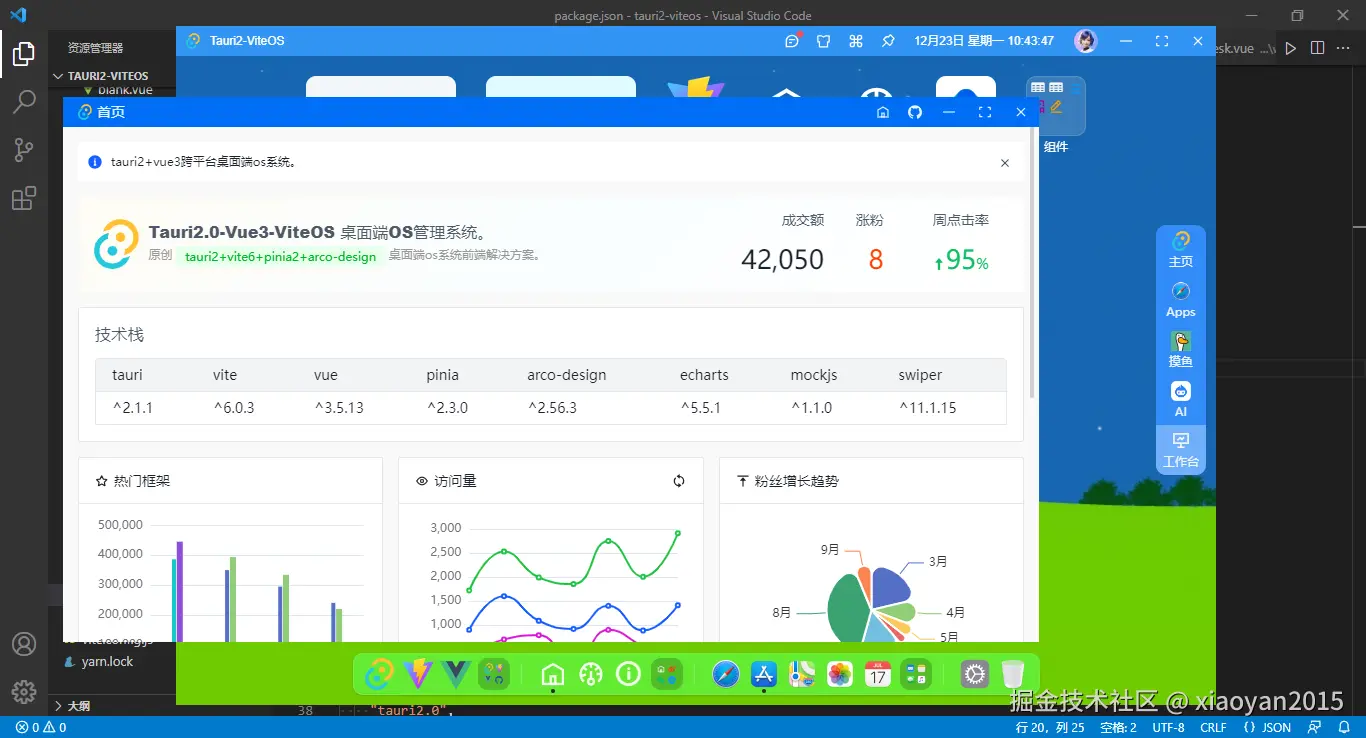Open 工作台 in right side dock
Screen dimensions: 1366x738
1181,450
